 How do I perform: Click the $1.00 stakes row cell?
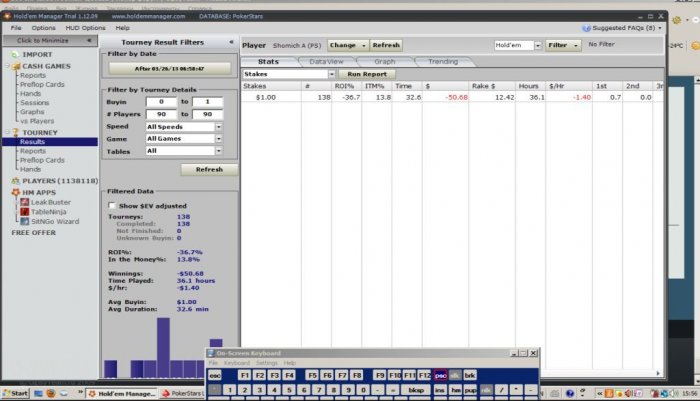pos(266,97)
